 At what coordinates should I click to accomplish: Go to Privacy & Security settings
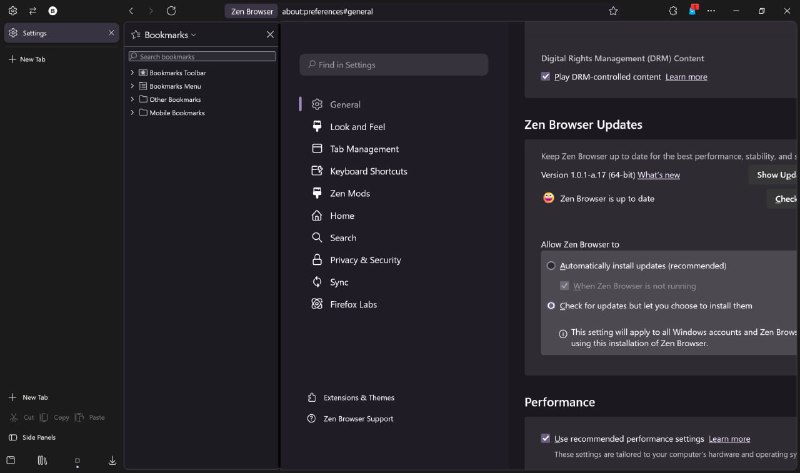365,260
